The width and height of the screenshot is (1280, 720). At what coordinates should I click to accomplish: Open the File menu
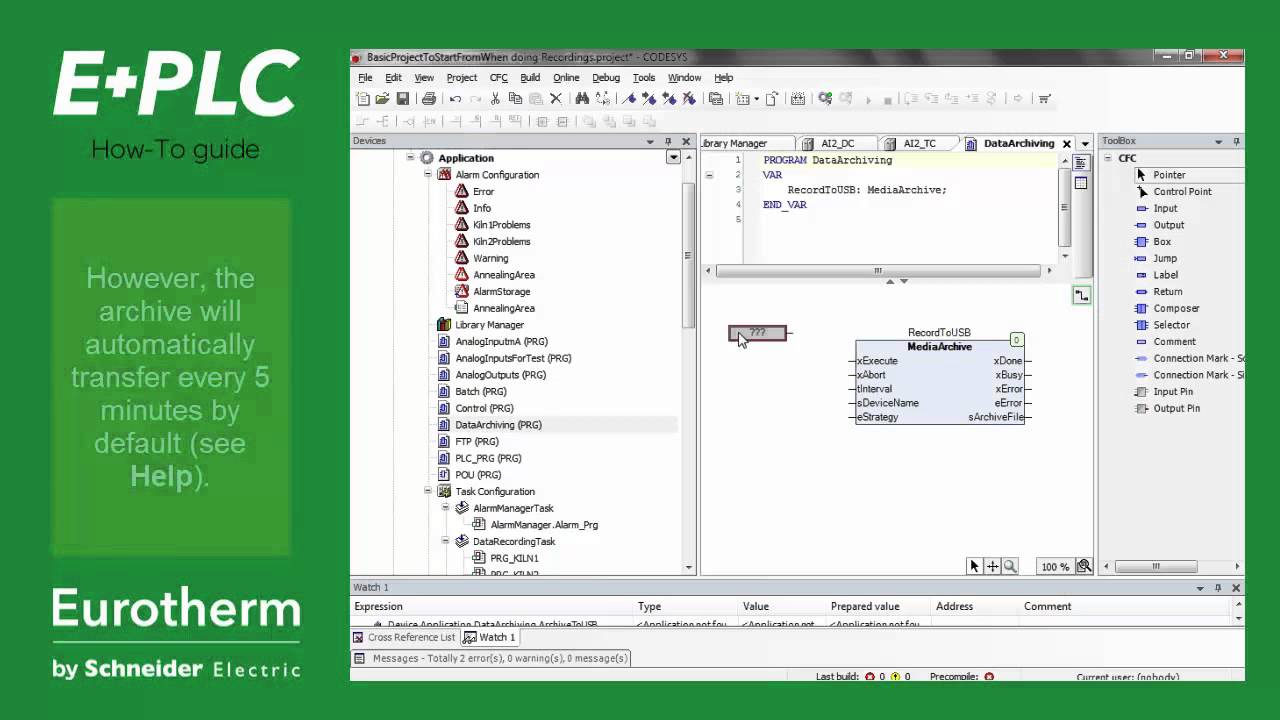click(365, 78)
